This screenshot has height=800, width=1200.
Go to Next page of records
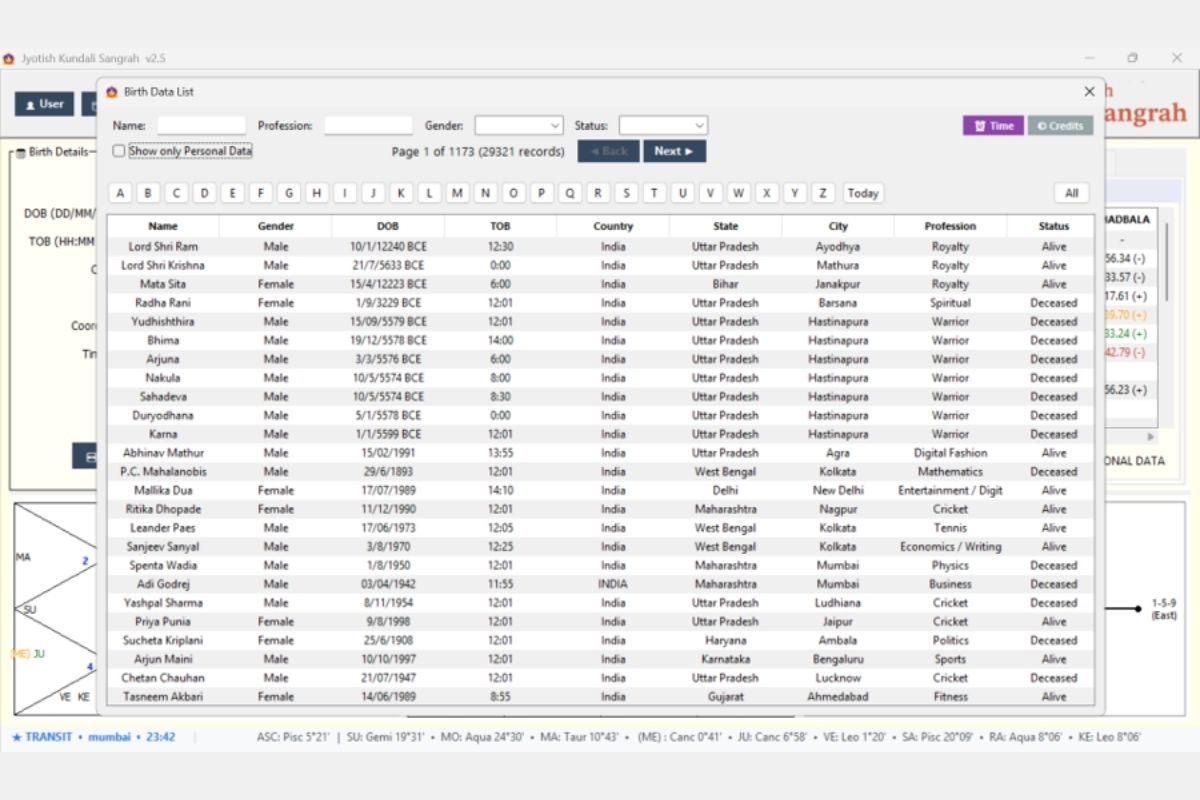[675, 151]
